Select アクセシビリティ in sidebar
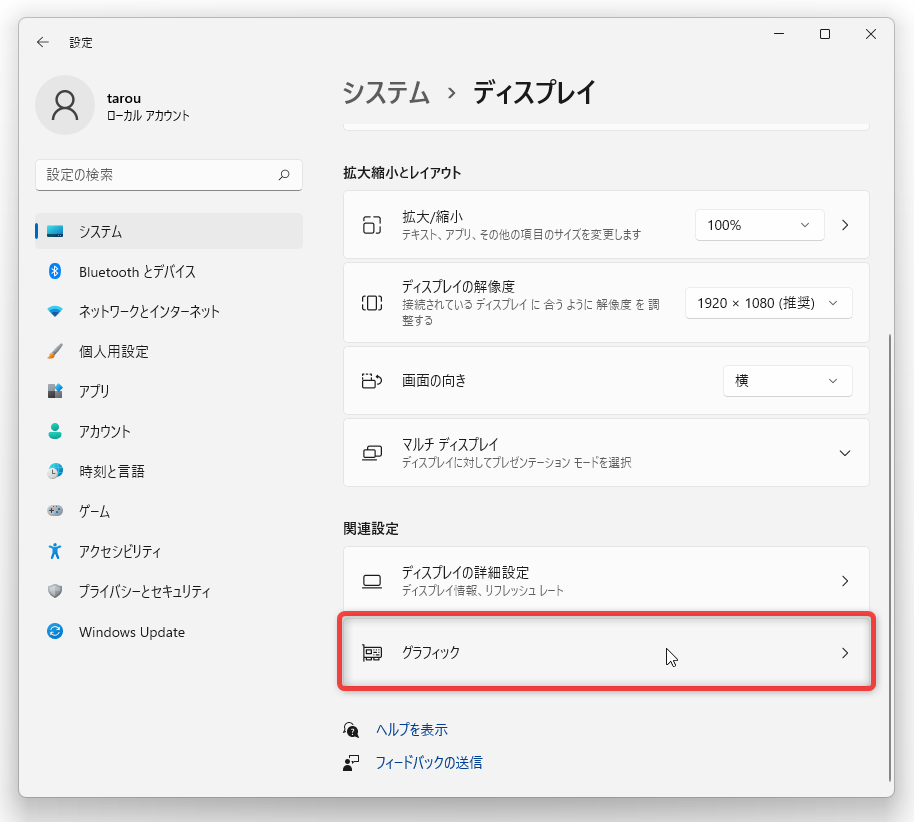Screen dimensions: 914x822 point(169,551)
